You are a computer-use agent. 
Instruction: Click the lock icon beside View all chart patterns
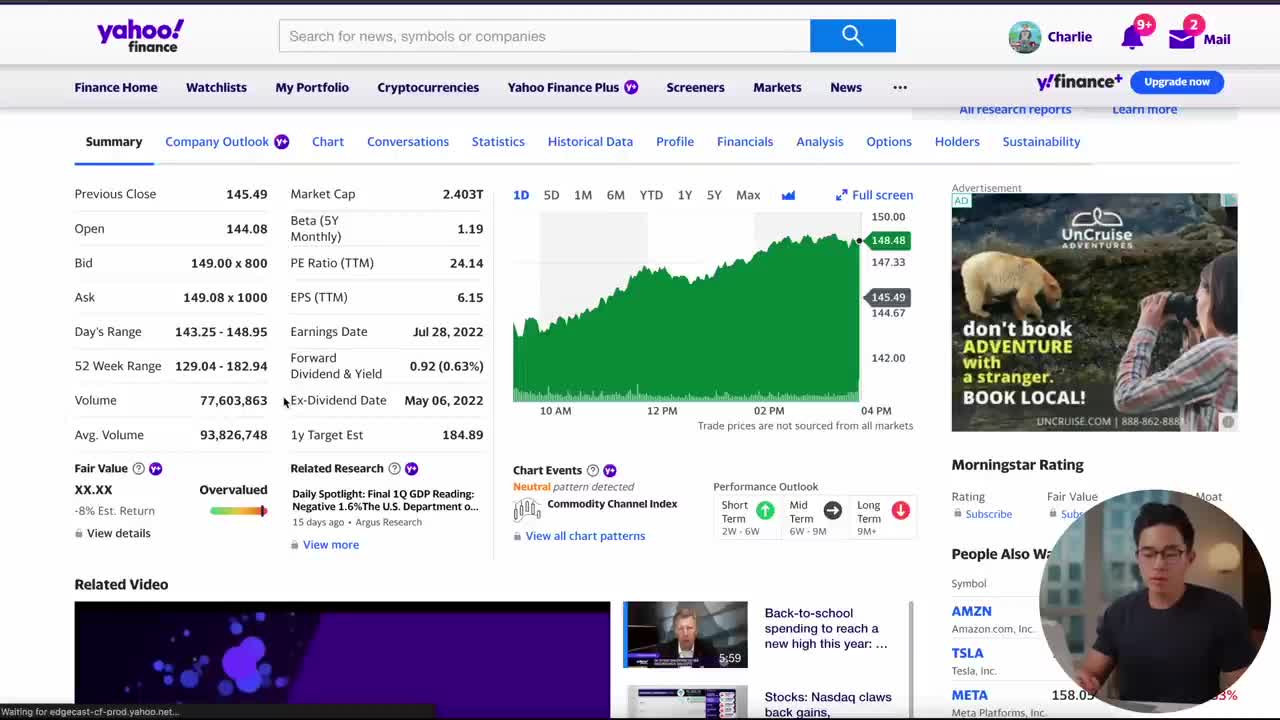click(x=517, y=536)
